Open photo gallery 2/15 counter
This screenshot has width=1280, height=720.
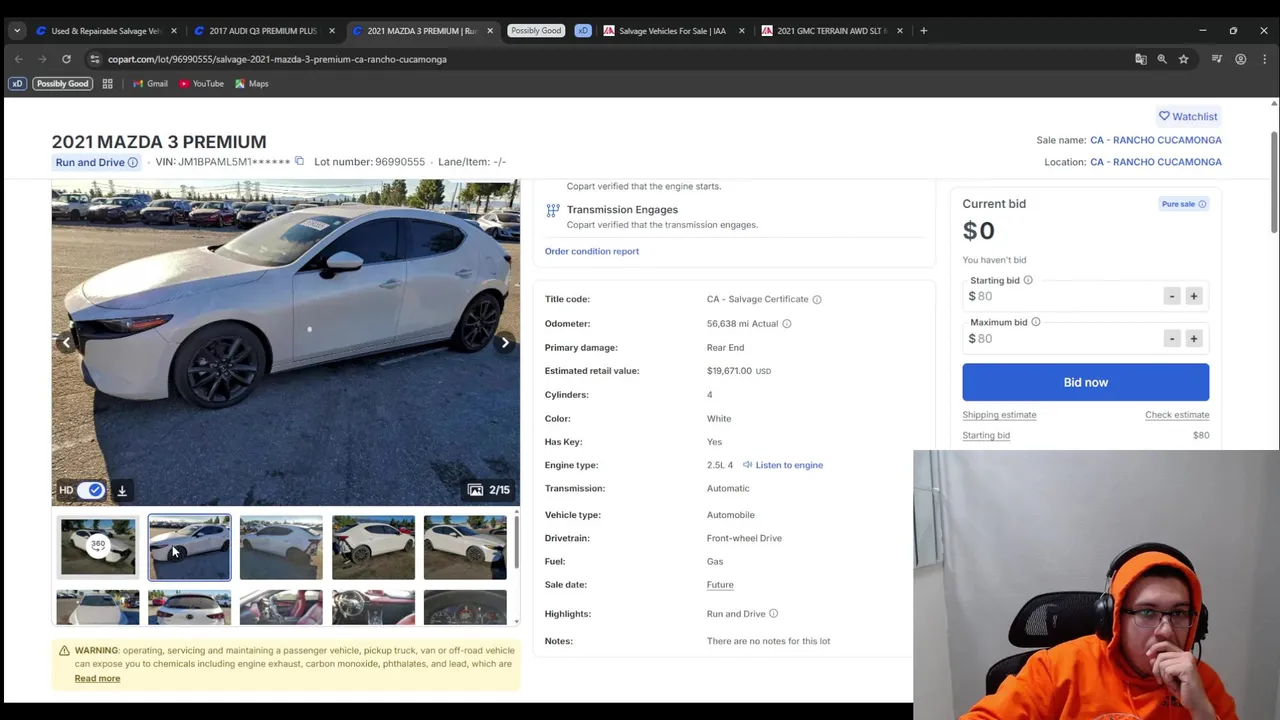point(490,490)
